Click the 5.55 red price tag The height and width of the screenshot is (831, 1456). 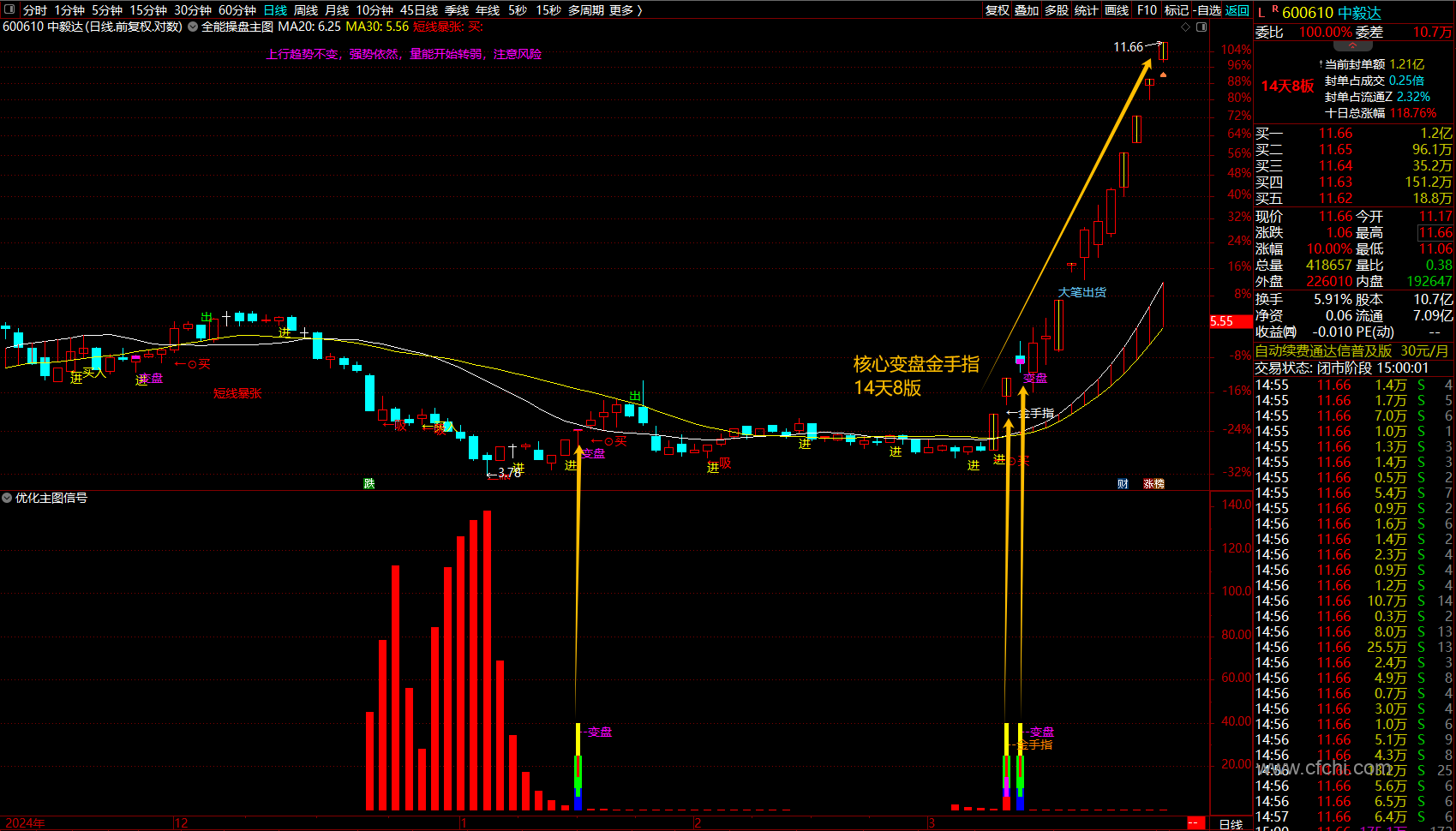[1230, 321]
